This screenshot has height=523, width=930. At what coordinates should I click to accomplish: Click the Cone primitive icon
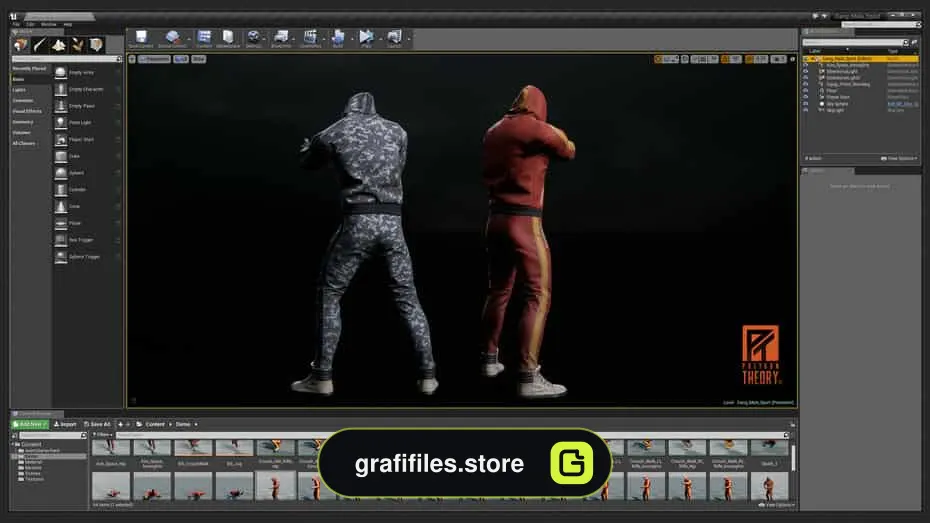[60, 206]
